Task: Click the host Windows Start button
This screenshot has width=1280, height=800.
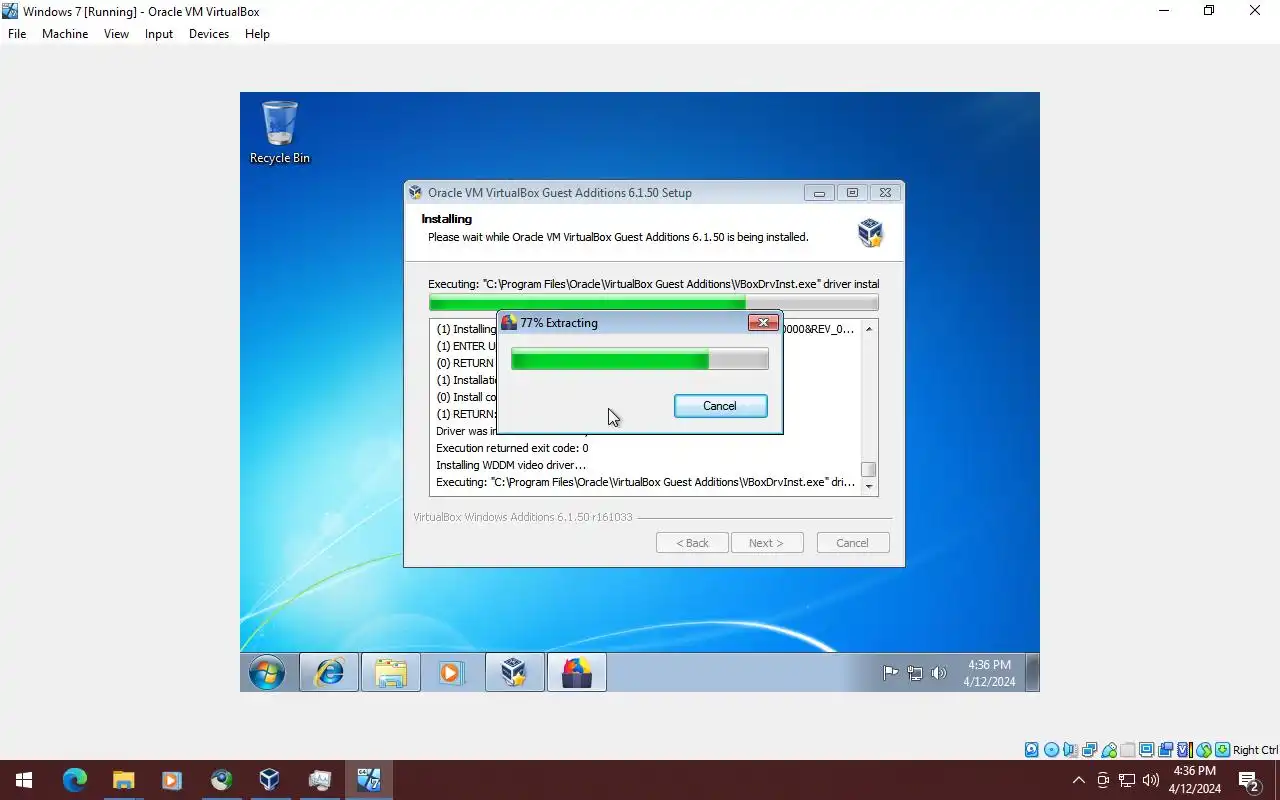Action: point(24,780)
